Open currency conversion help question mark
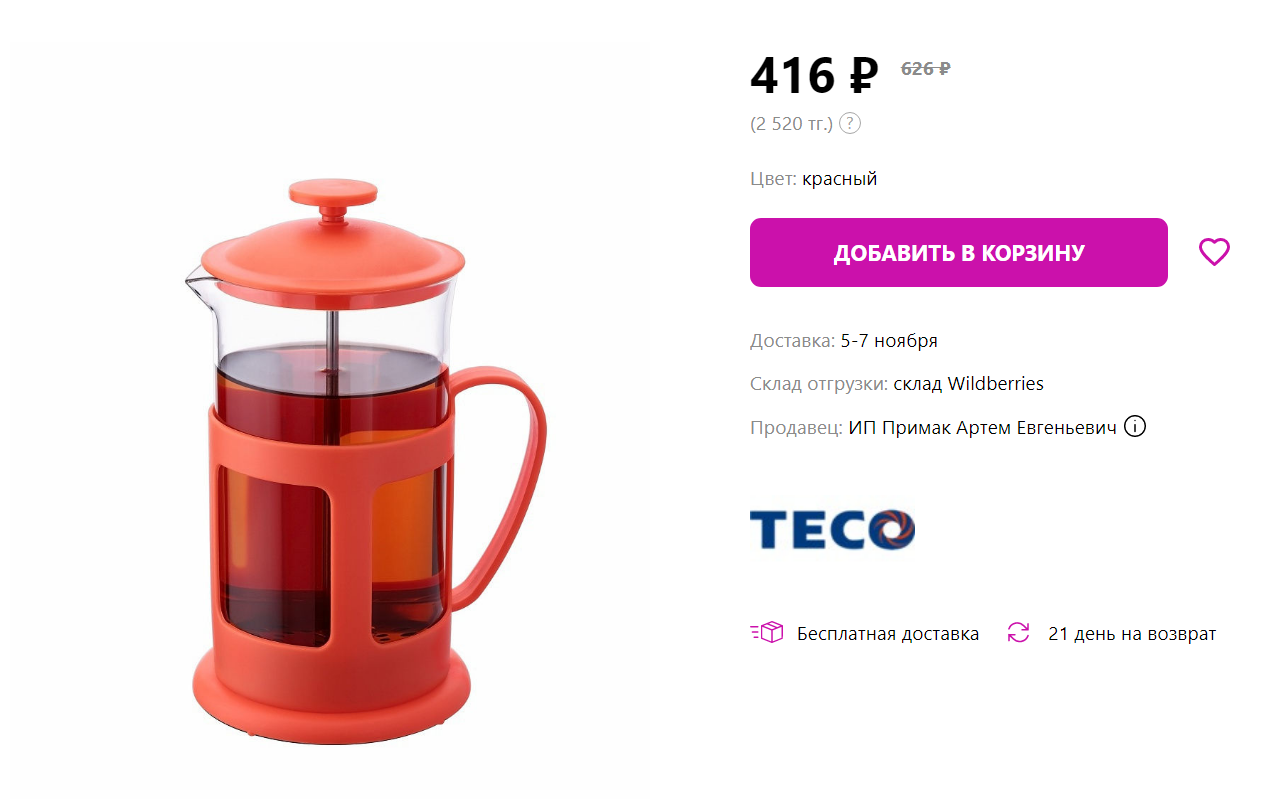This screenshot has width=1271, height=799. click(x=849, y=124)
